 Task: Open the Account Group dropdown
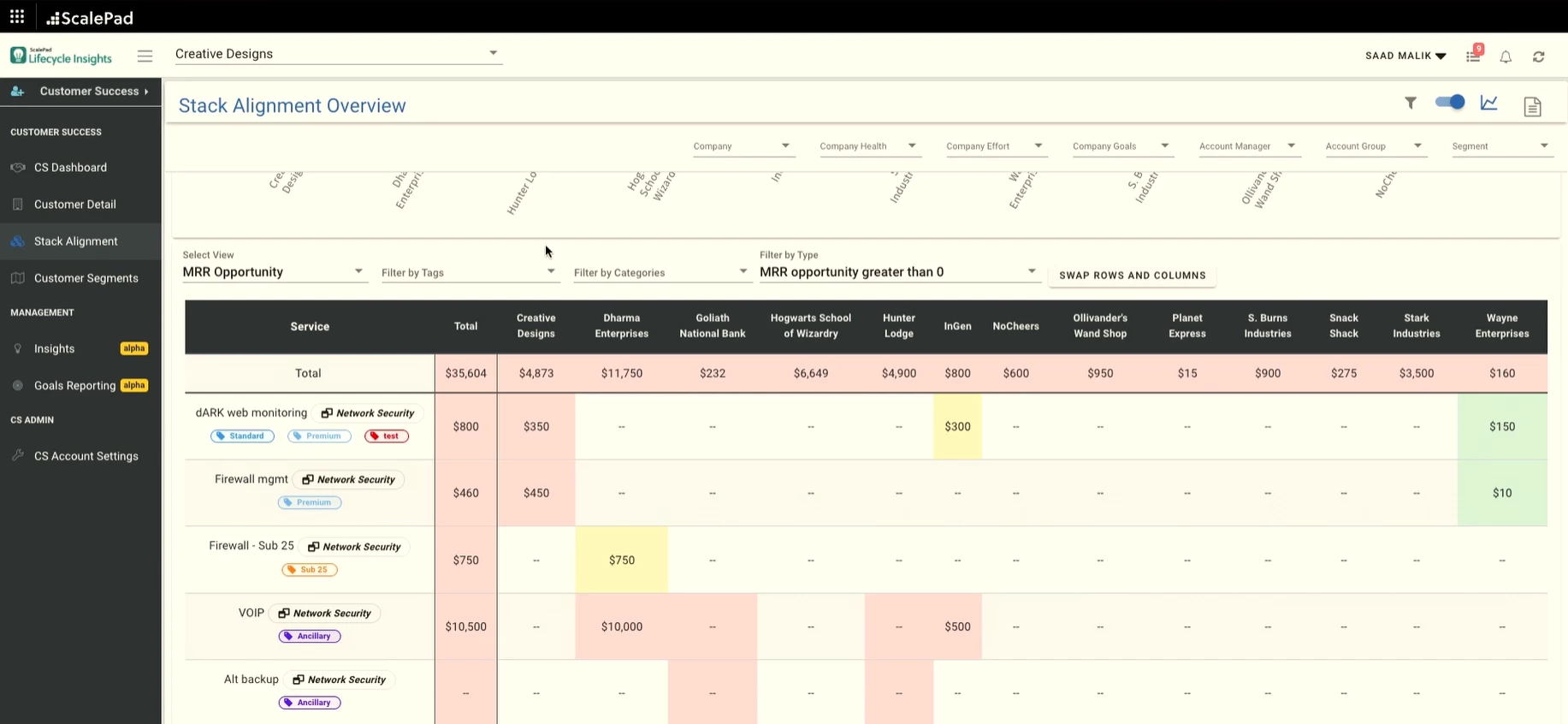[x=1375, y=146]
